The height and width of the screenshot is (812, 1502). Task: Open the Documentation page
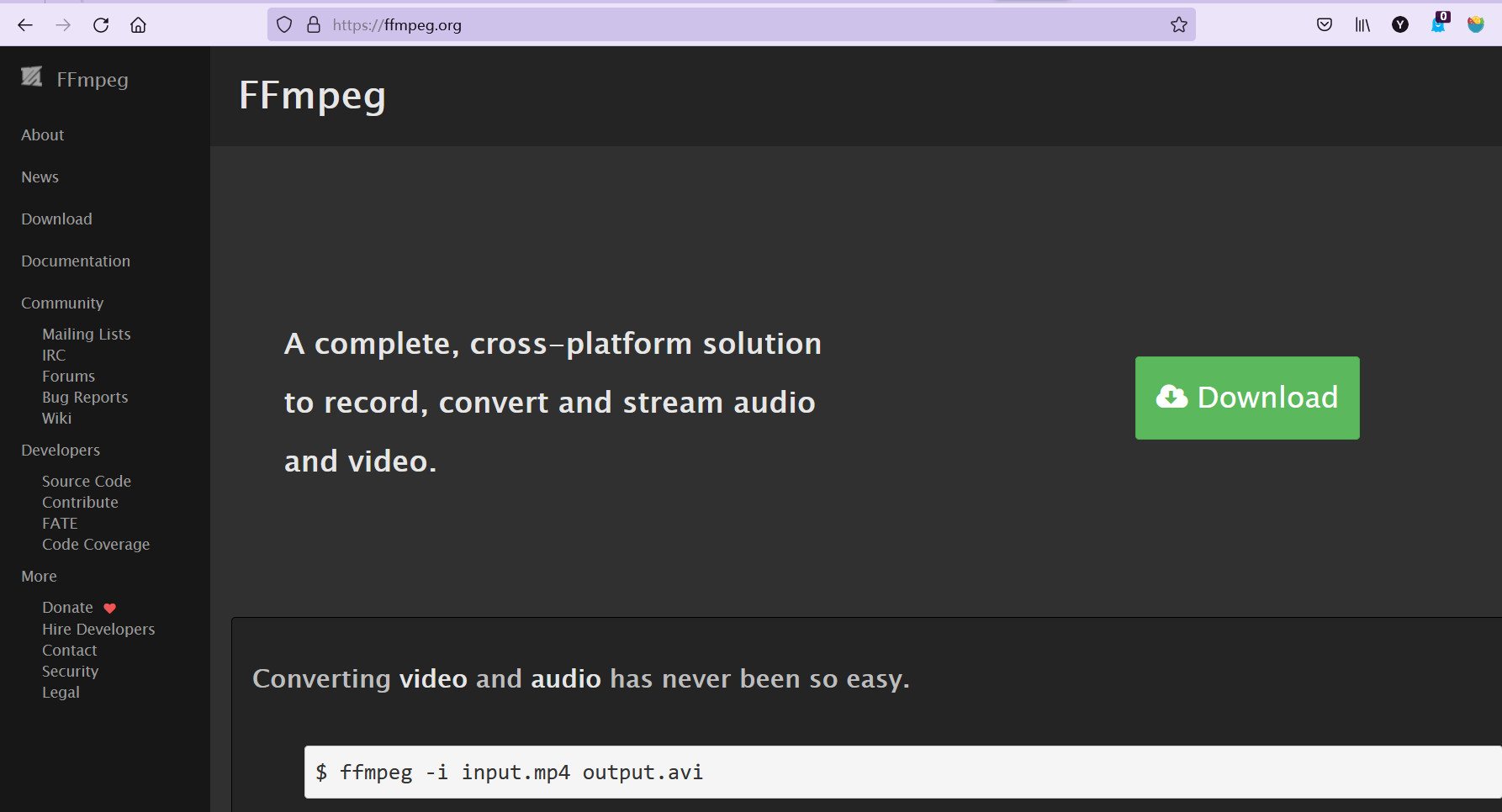coord(76,261)
